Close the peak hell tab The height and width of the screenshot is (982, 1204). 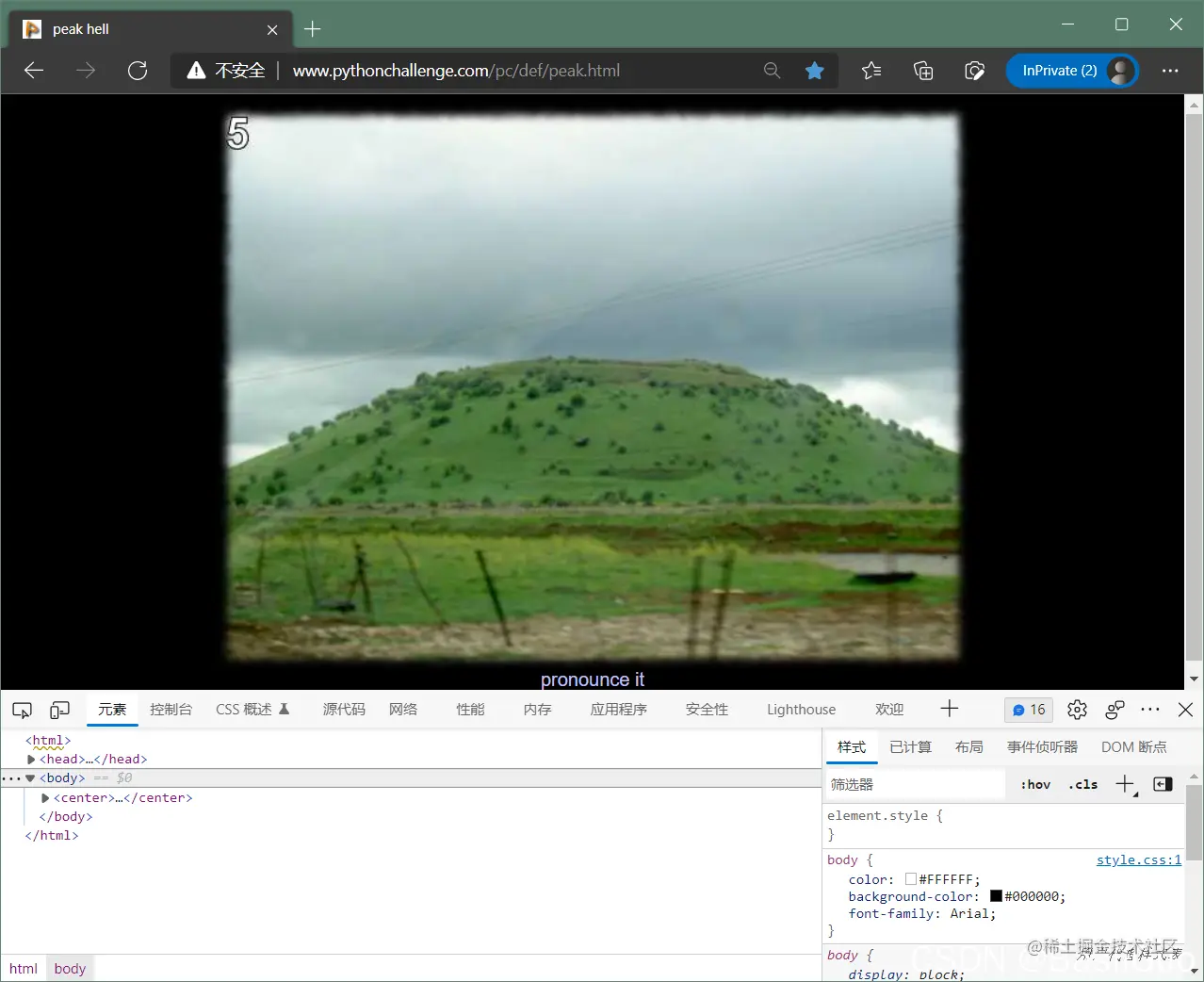[272, 30]
